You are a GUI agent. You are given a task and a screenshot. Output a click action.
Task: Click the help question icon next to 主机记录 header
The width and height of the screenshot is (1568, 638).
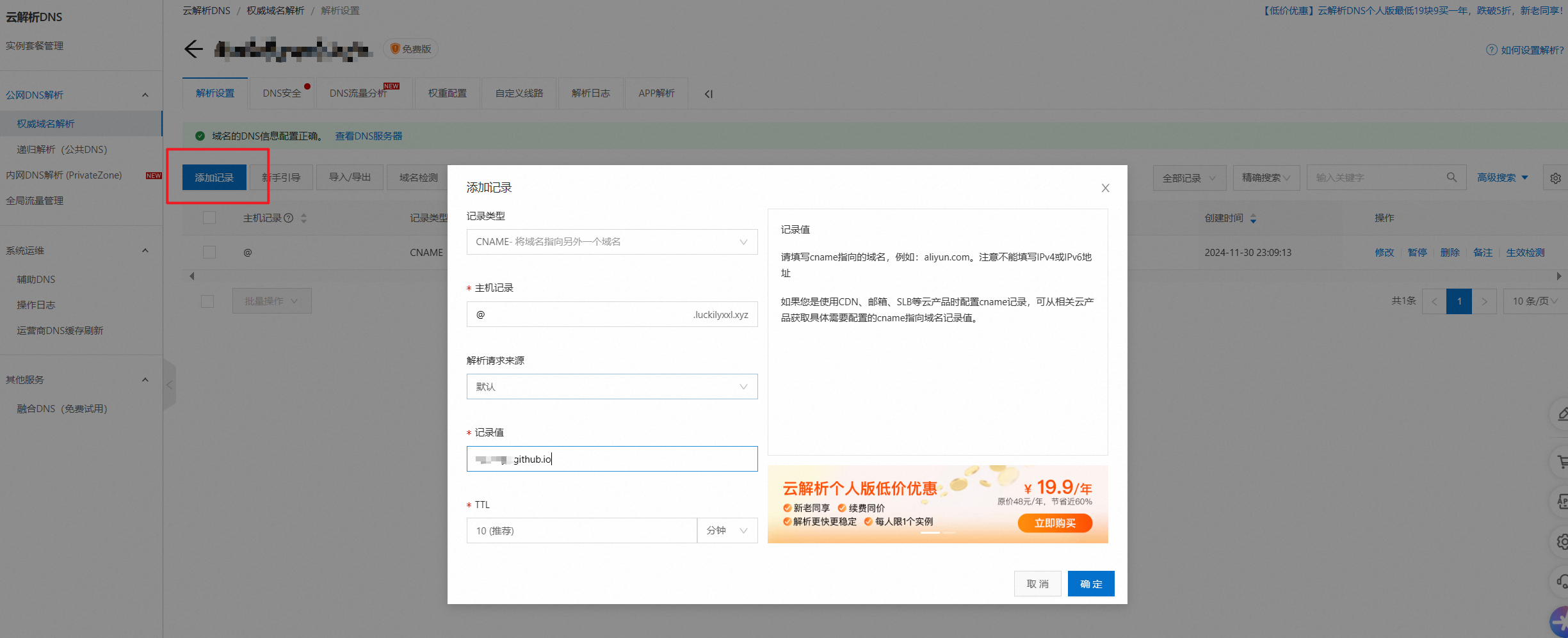pos(289,218)
